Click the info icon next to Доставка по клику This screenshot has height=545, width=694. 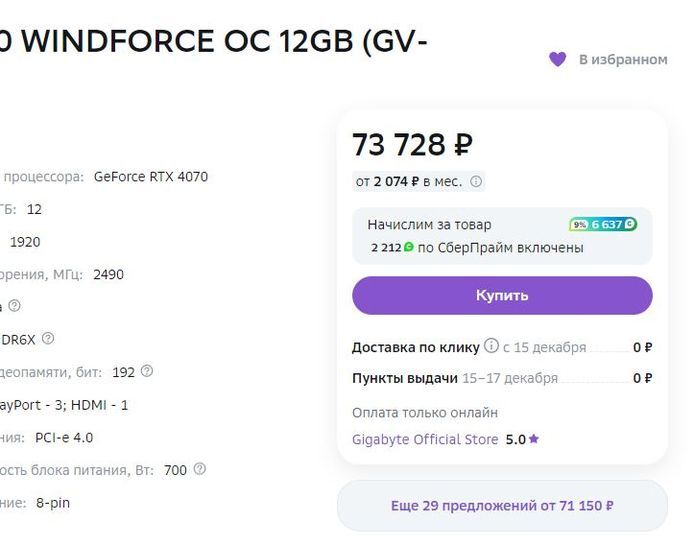(491, 347)
